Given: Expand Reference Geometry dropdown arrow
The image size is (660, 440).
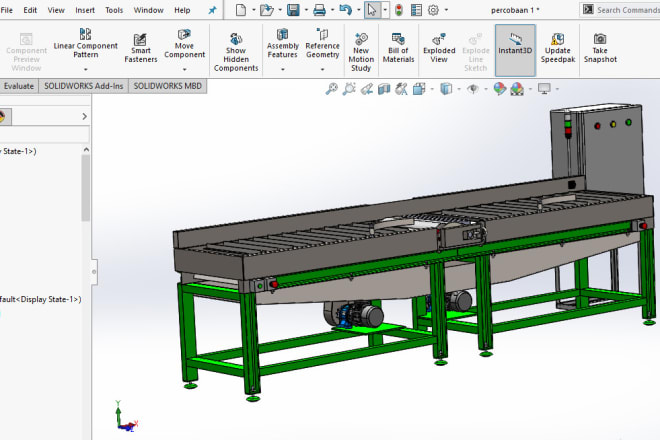Looking at the screenshot, I should 322,69.
